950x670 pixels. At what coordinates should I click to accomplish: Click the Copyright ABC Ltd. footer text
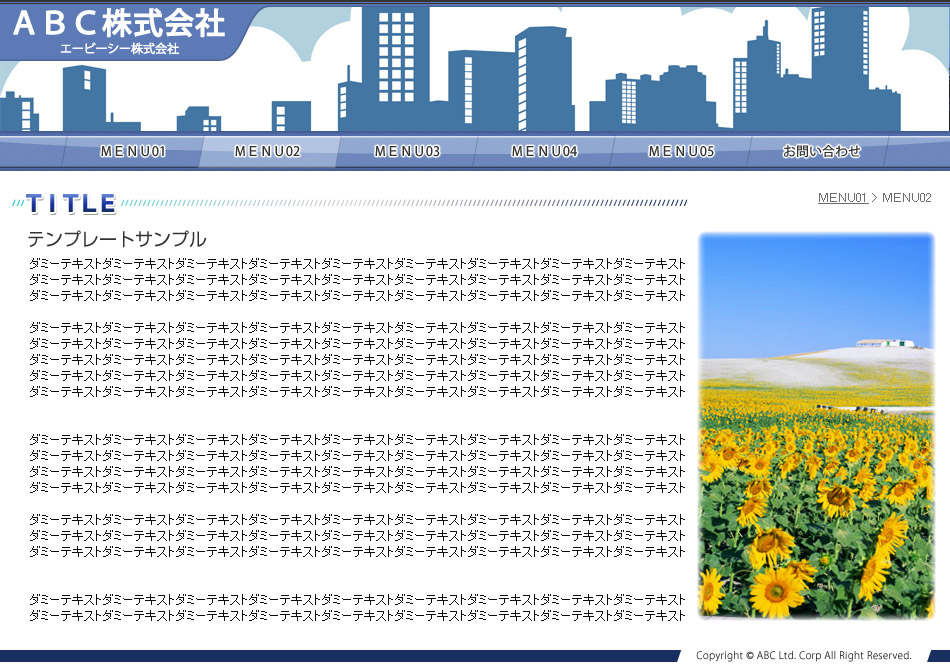[803, 655]
